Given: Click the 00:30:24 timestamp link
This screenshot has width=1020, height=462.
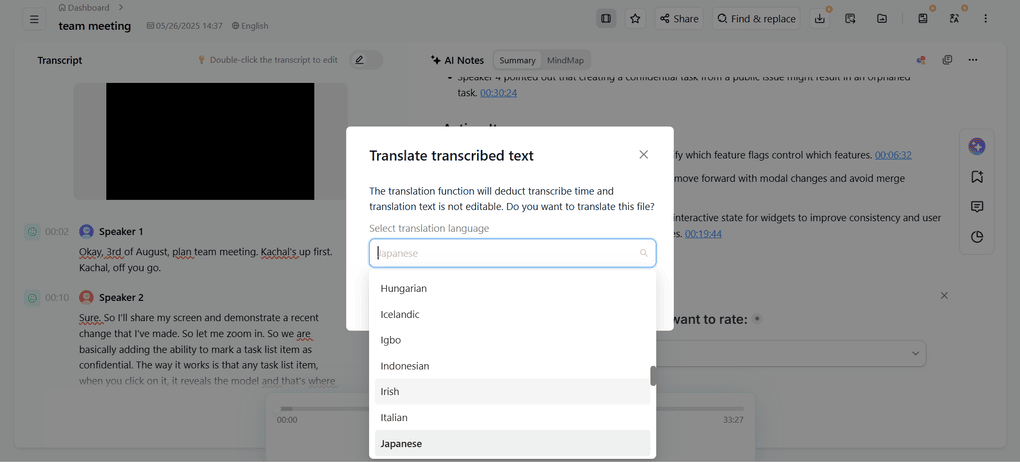Looking at the screenshot, I should pos(498,93).
